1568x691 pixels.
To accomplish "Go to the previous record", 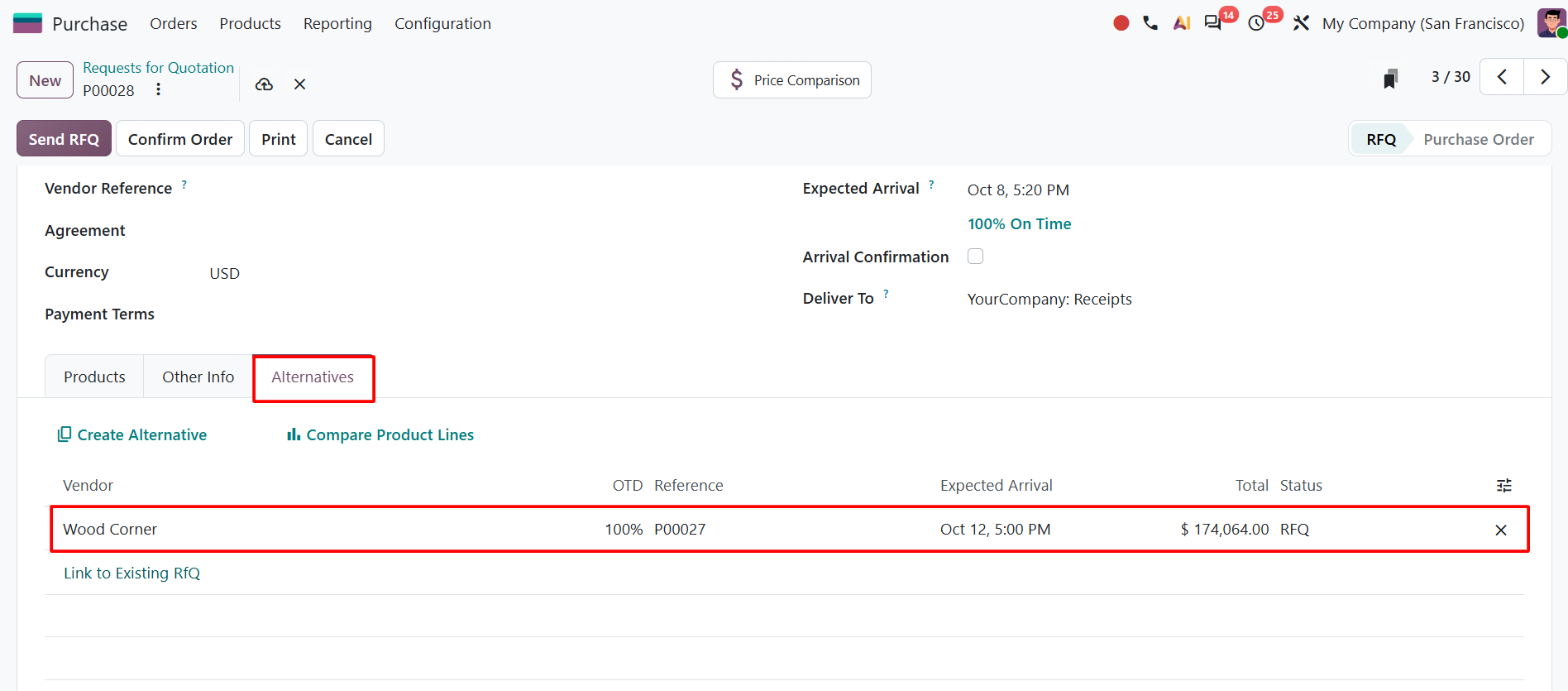I will 1502,77.
